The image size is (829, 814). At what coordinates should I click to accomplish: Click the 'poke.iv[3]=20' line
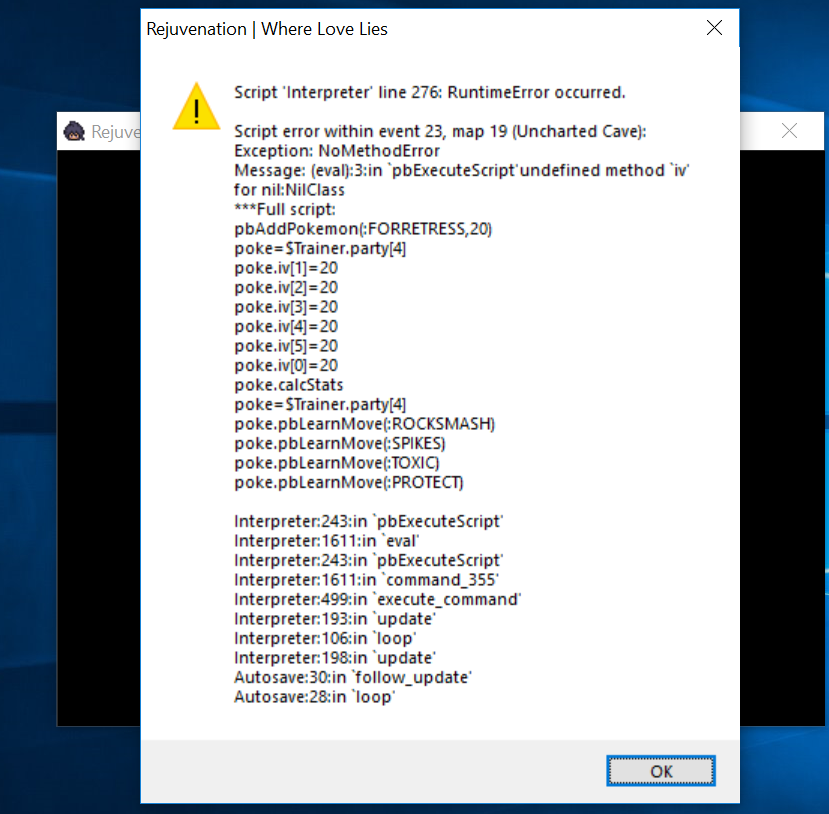286,307
